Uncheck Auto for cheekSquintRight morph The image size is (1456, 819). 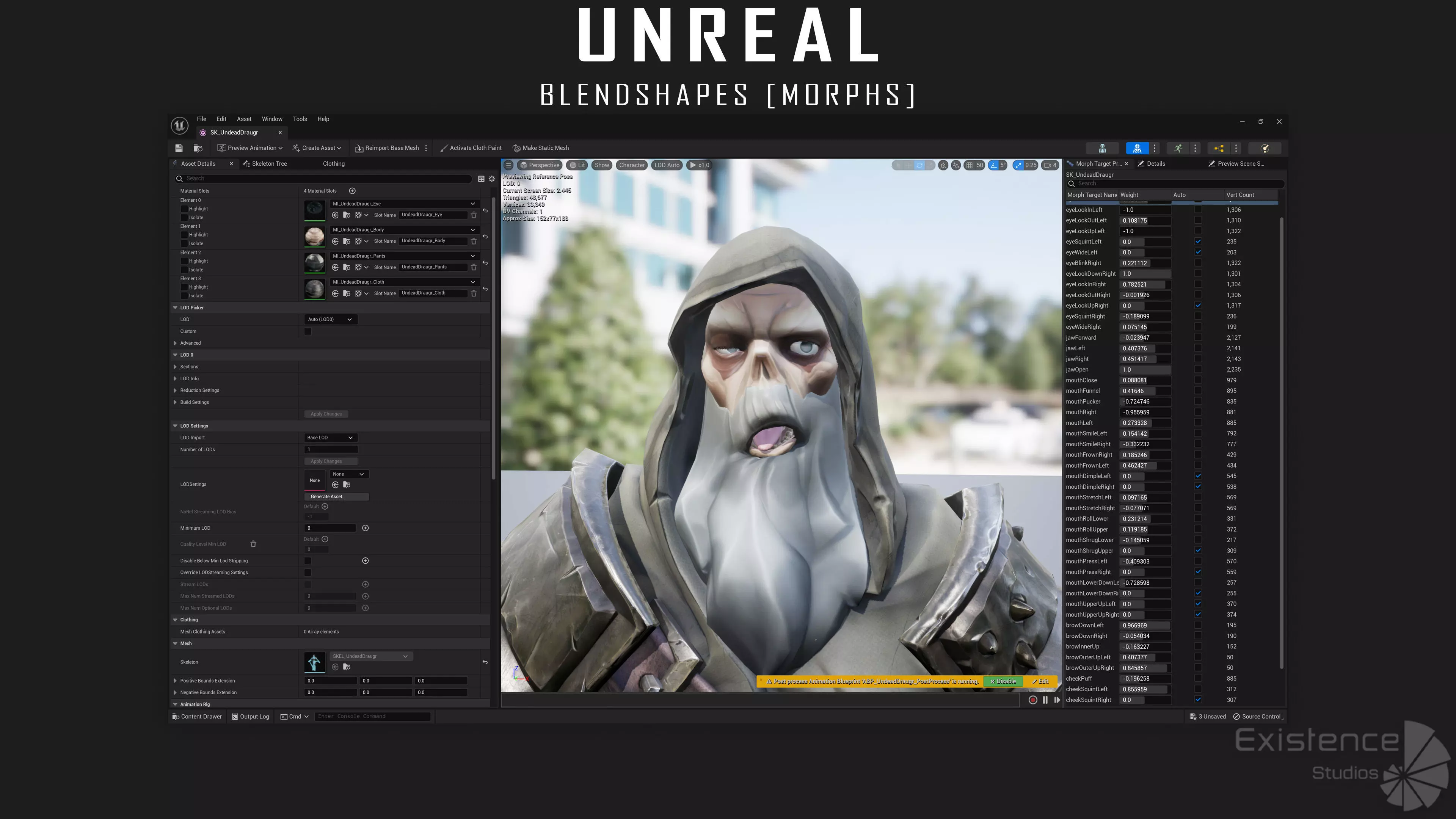[1198, 700]
